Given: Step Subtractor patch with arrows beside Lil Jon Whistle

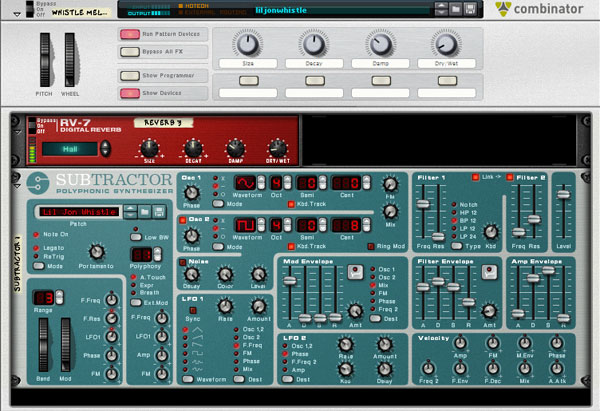Looking at the screenshot, I should pyautogui.click(x=130, y=212).
